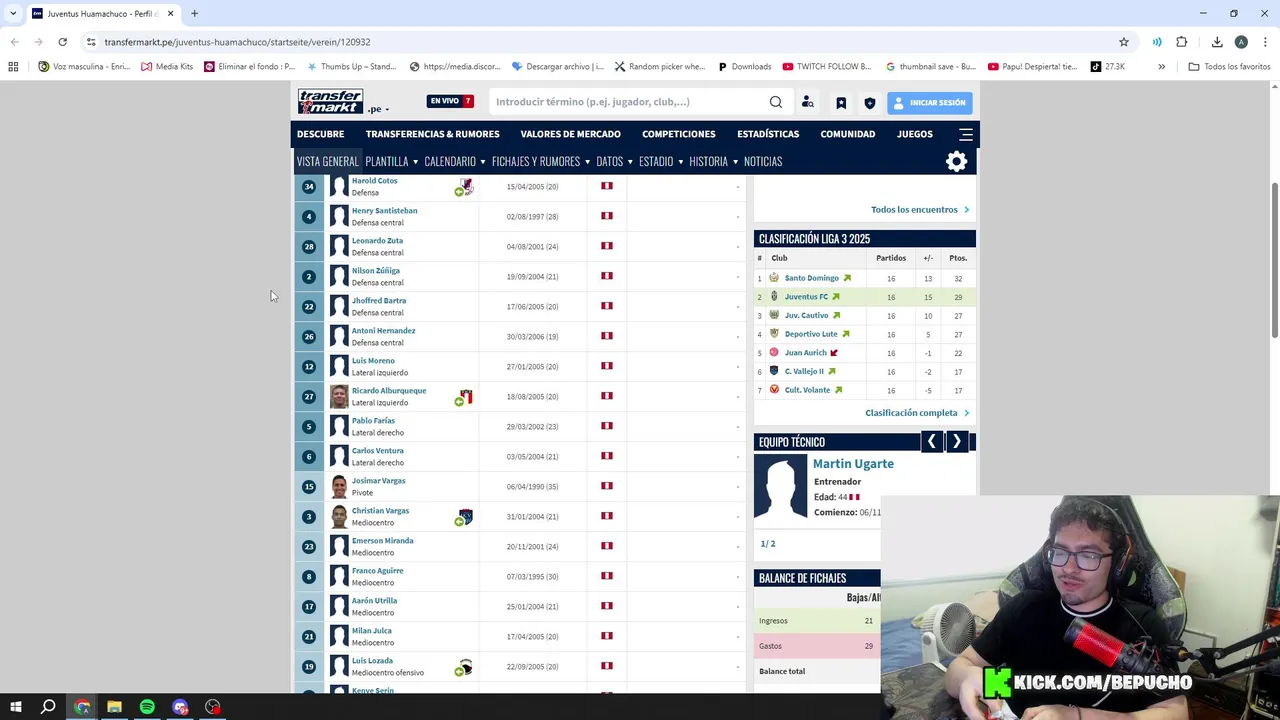Open DESCUBRE menu

[x=320, y=134]
